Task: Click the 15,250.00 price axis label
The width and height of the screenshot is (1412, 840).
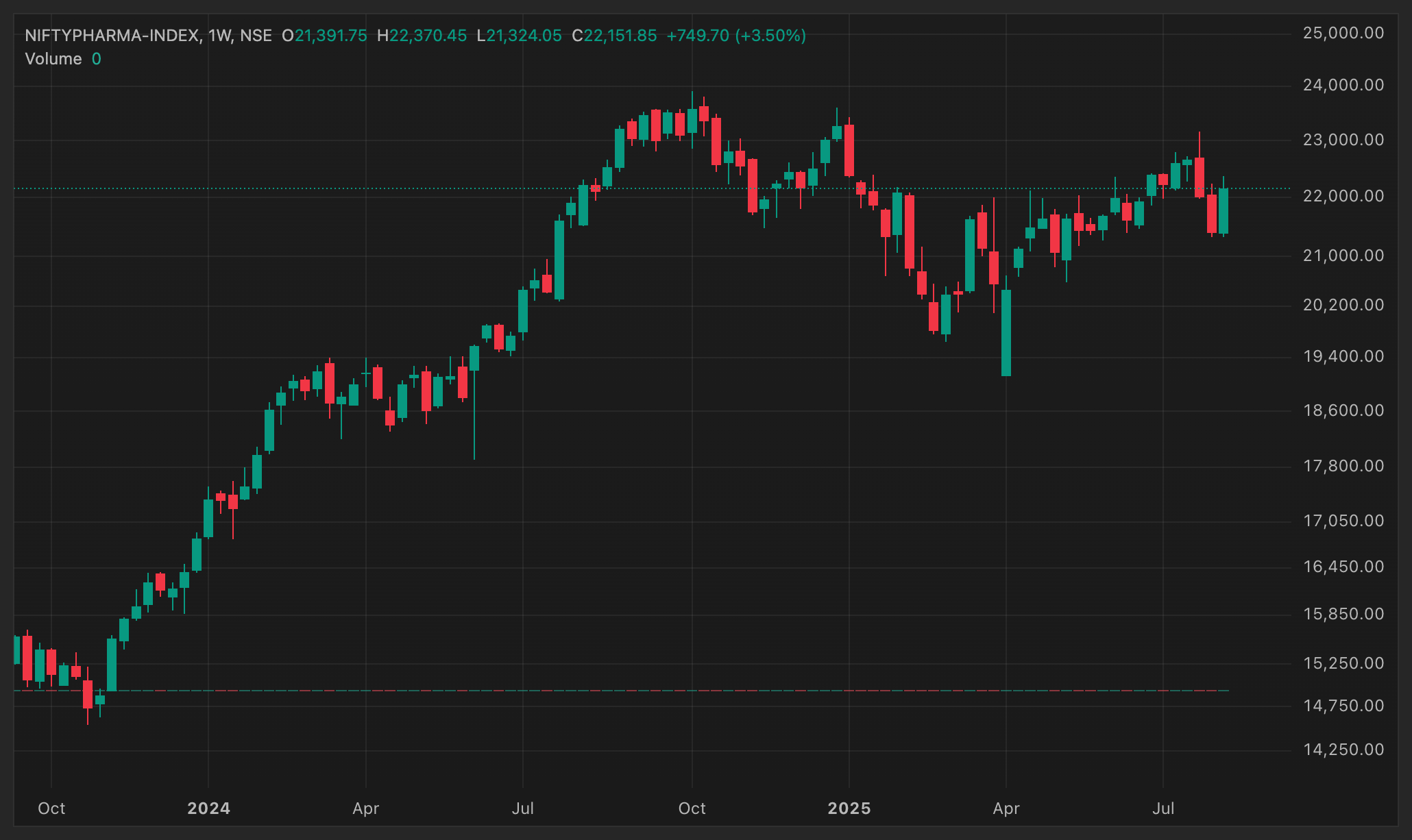Action: click(1343, 663)
